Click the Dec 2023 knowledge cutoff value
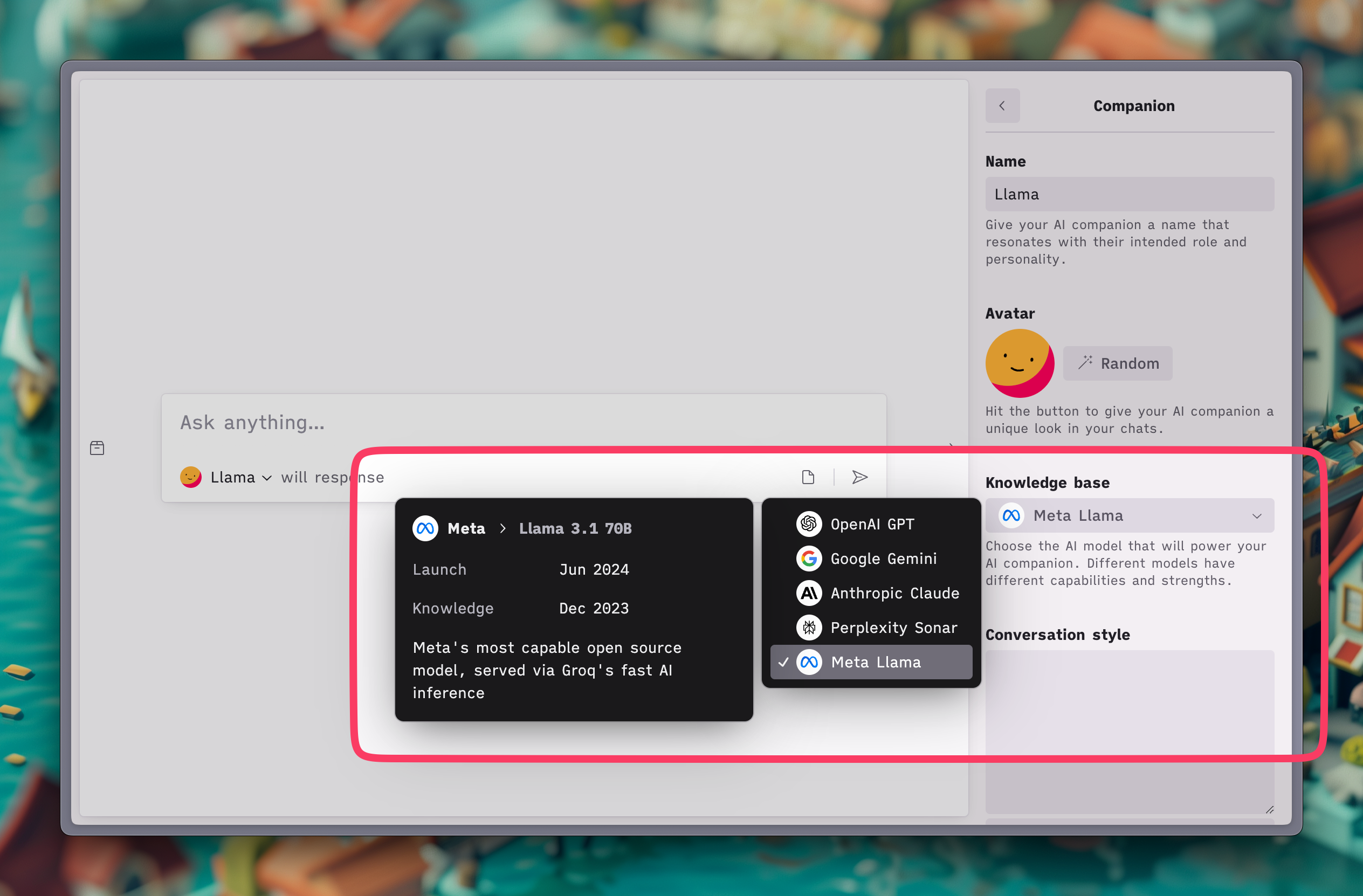The height and width of the screenshot is (896, 1363). coord(594,608)
